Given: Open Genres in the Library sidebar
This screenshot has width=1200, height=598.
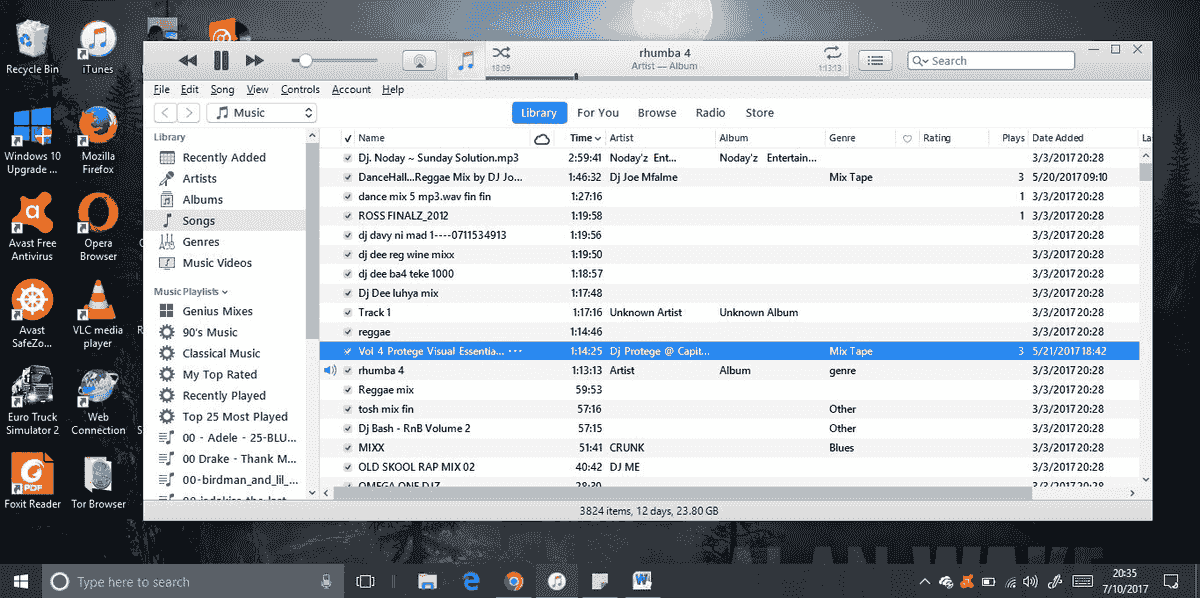Looking at the screenshot, I should [x=200, y=242].
